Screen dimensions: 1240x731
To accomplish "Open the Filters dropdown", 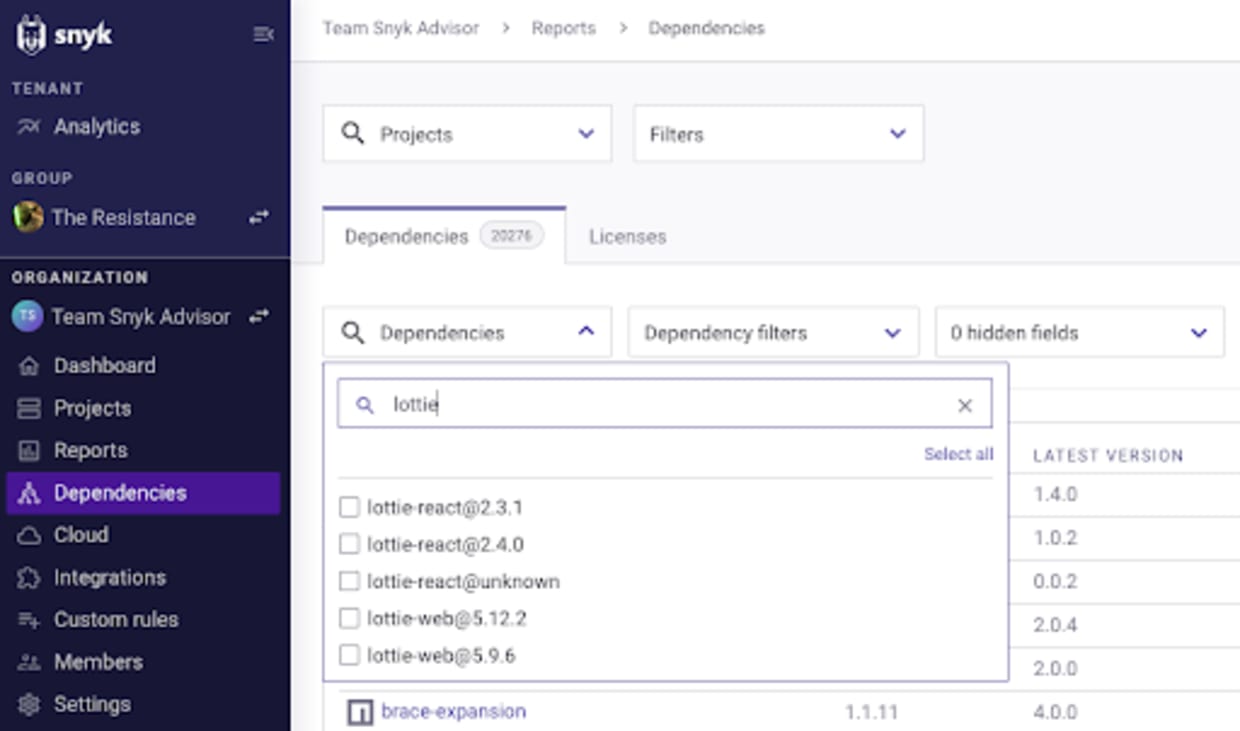I will (778, 134).
